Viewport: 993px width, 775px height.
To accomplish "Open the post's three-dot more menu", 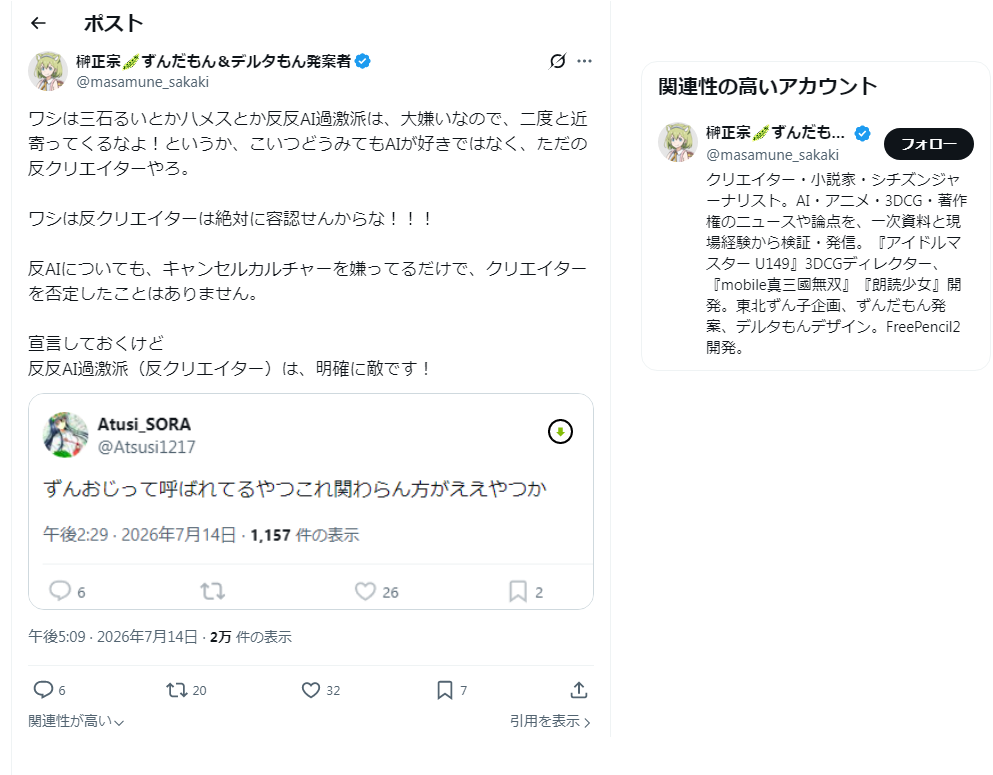I will [585, 61].
